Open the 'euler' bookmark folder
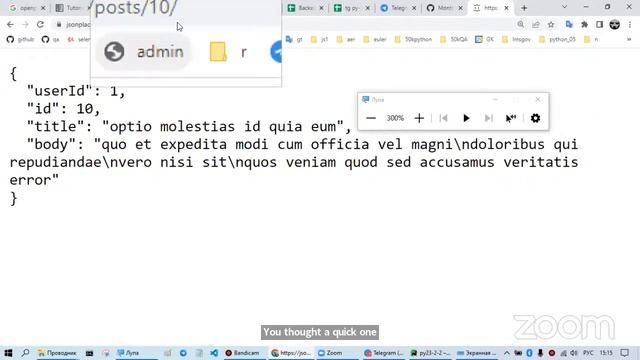640x360 pixels. [x=375, y=40]
